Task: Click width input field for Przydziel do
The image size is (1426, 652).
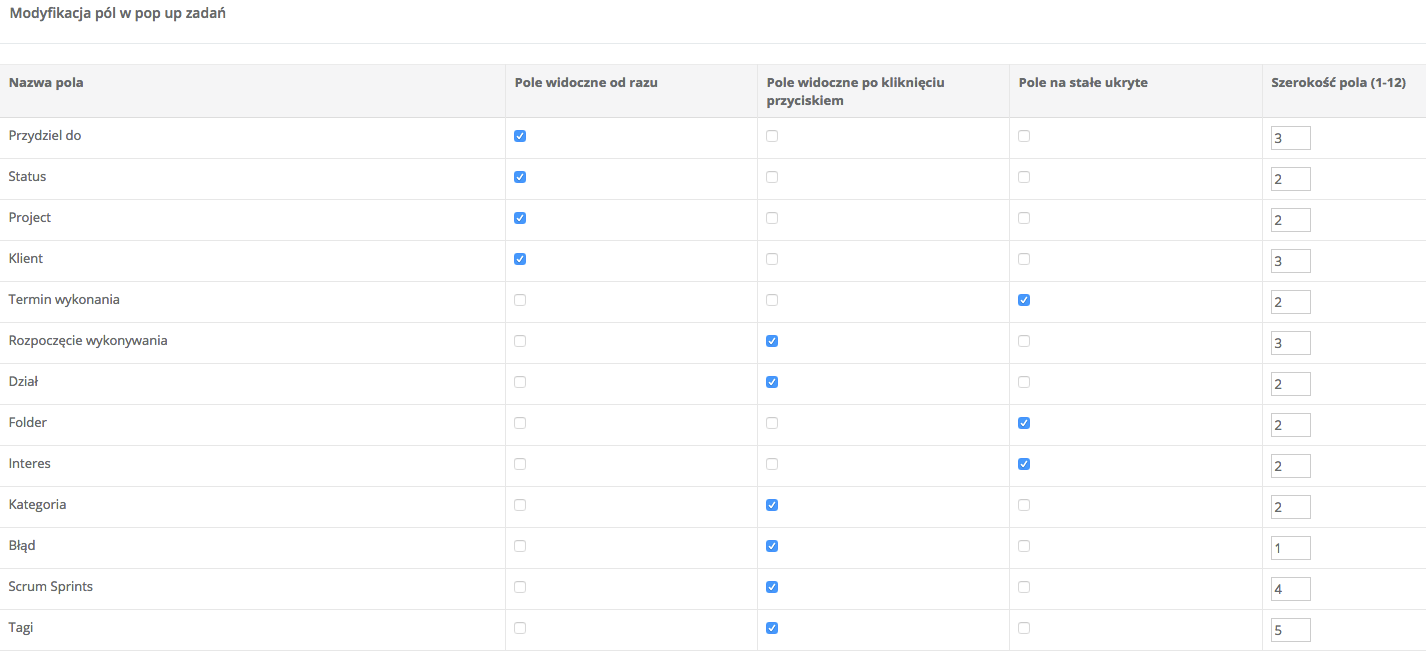Action: 1290,138
